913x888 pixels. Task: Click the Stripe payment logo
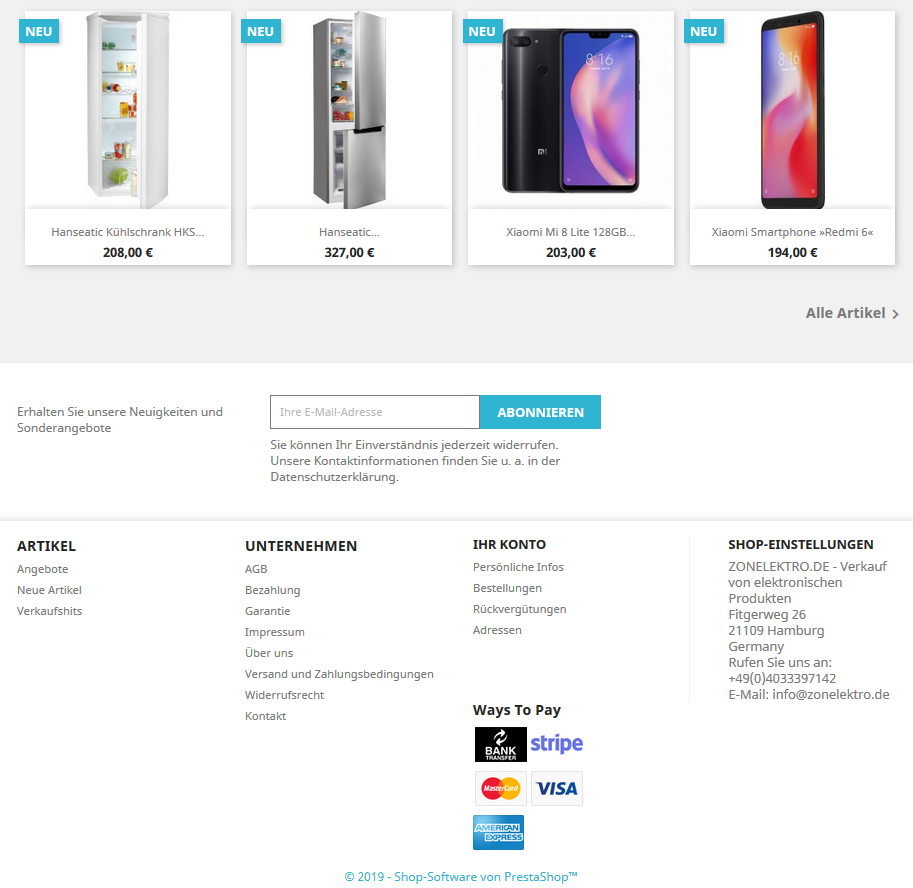pos(557,744)
